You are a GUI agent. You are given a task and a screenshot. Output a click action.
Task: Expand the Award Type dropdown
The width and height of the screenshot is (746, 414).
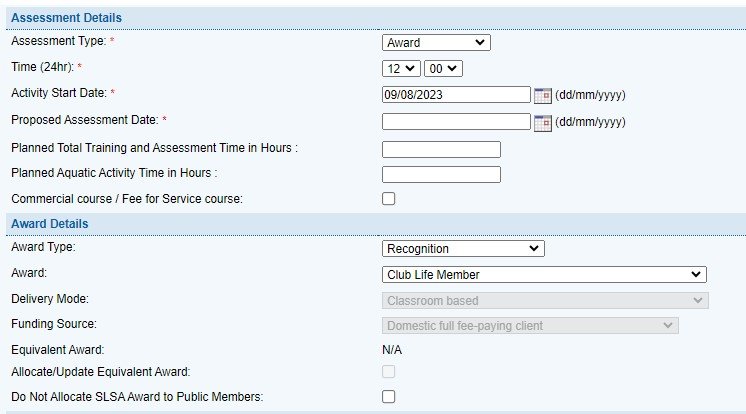[463, 248]
